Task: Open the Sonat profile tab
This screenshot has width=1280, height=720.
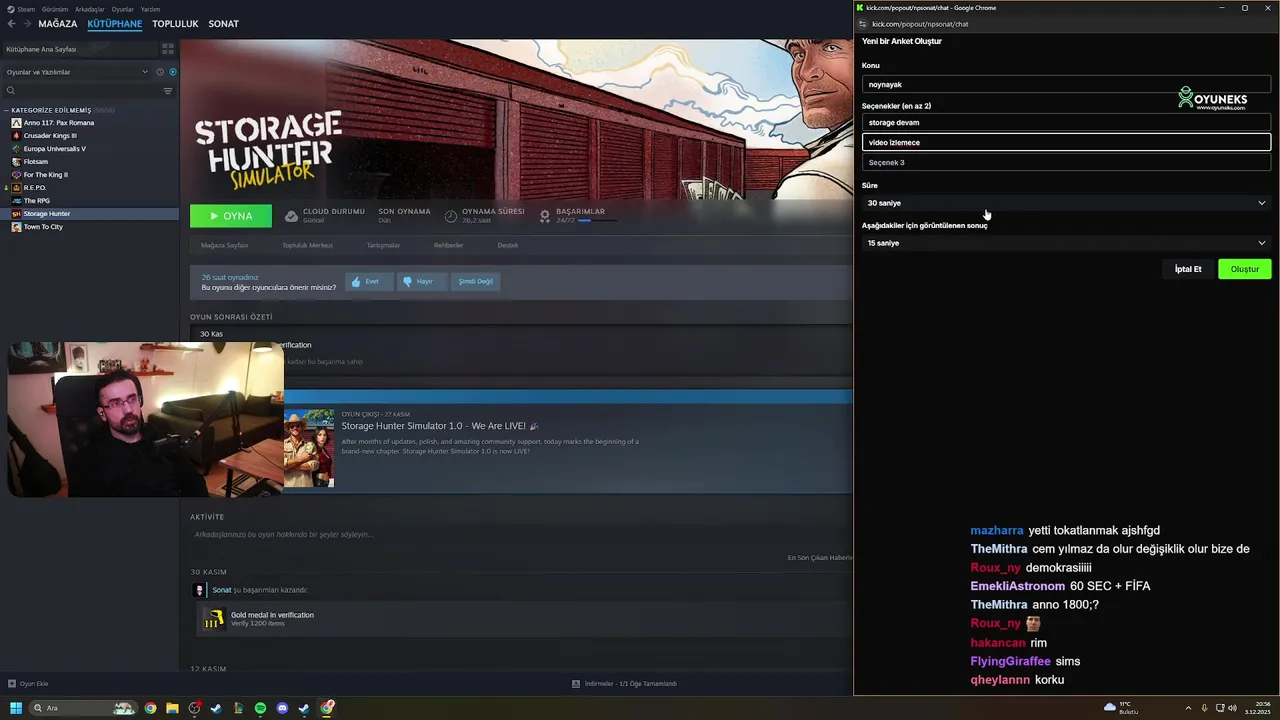Action: pyautogui.click(x=223, y=24)
